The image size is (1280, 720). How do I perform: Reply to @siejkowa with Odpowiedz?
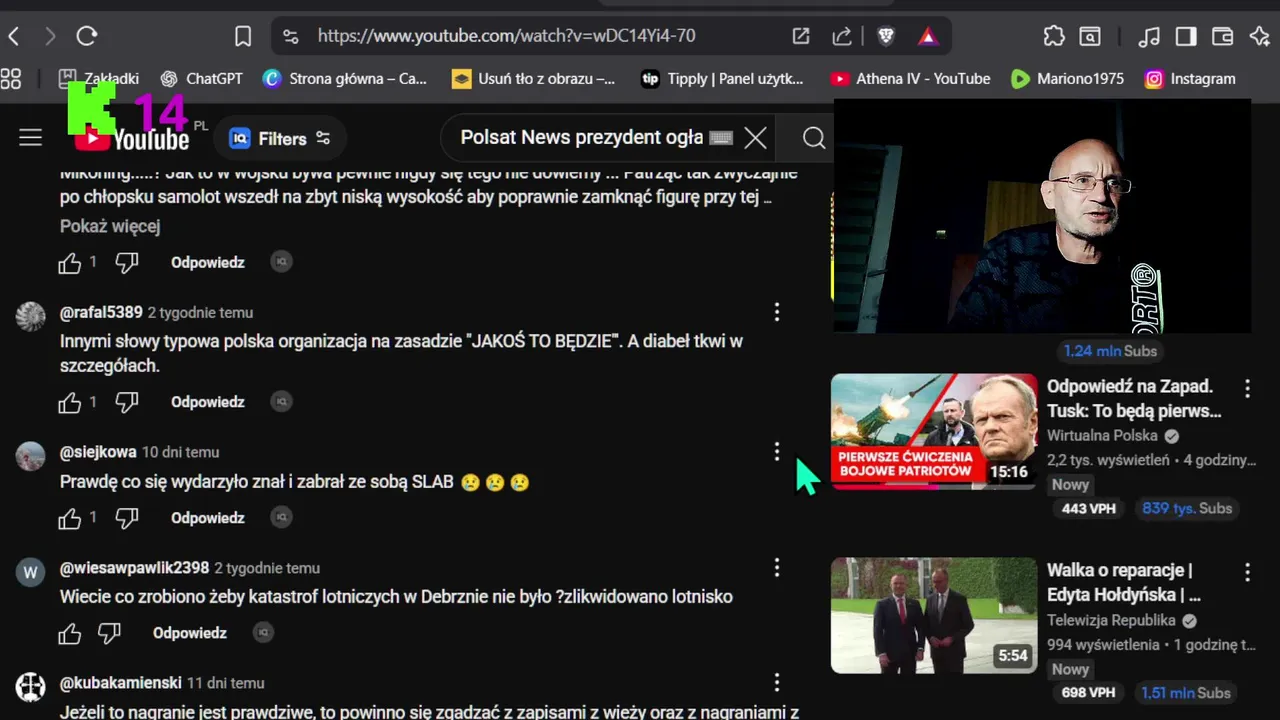[208, 518]
